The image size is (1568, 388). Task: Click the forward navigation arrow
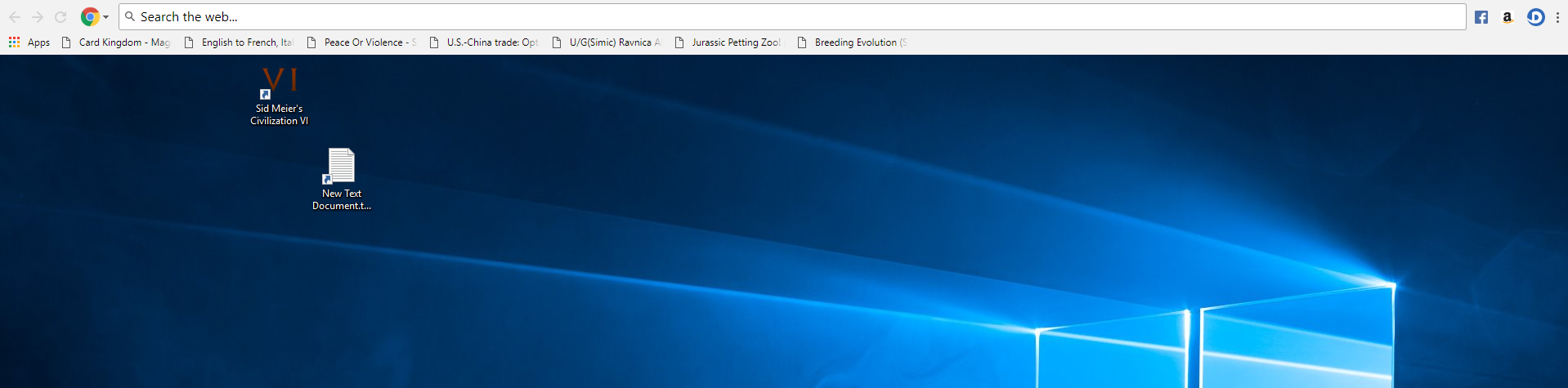[x=38, y=17]
